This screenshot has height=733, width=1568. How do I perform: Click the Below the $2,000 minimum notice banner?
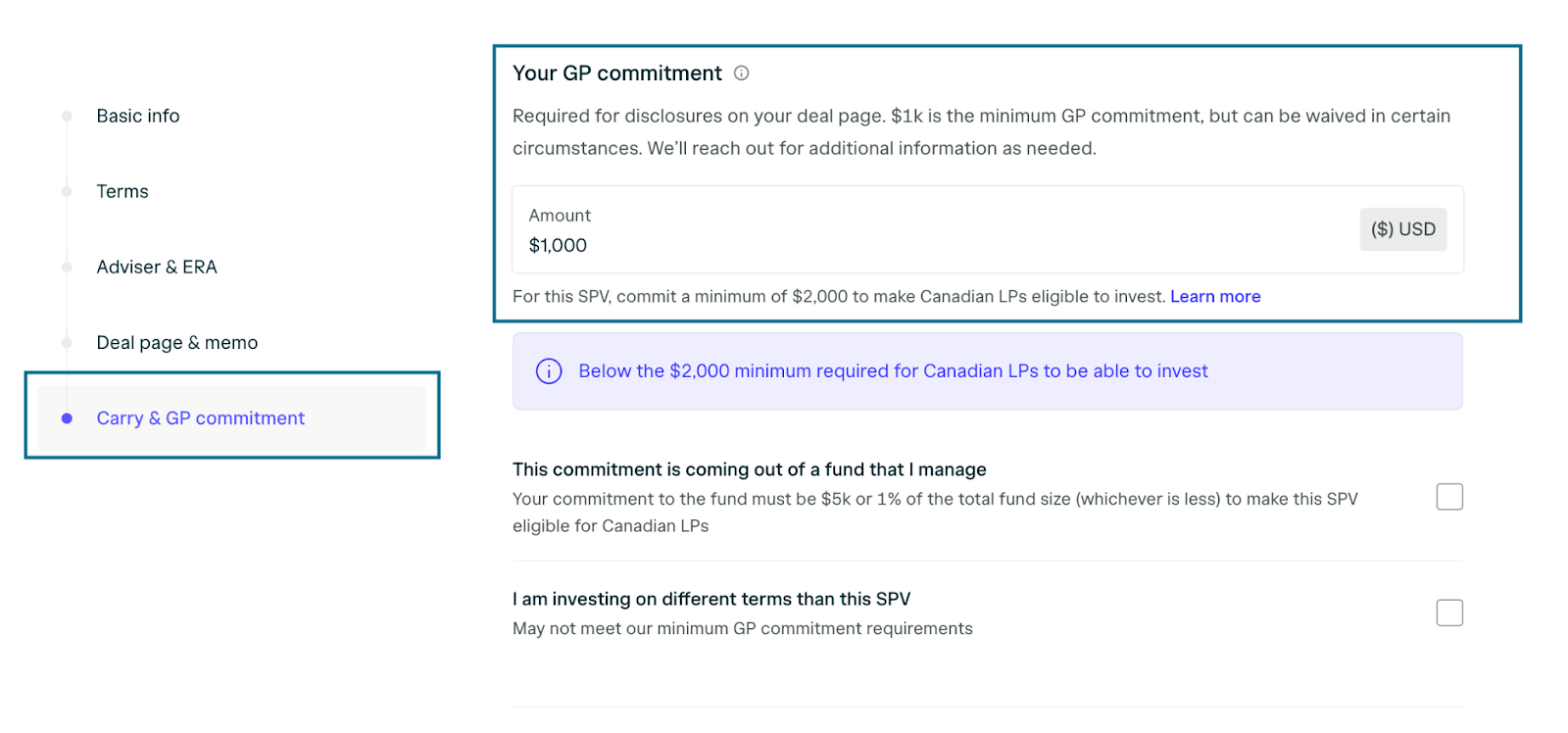(988, 371)
